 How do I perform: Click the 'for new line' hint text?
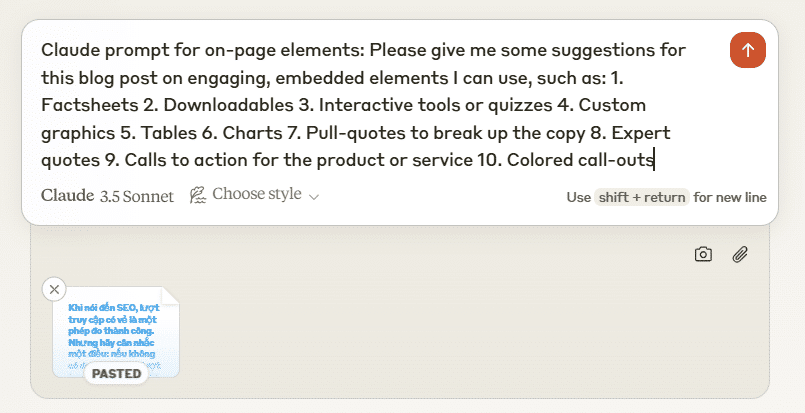pyautogui.click(x=730, y=197)
